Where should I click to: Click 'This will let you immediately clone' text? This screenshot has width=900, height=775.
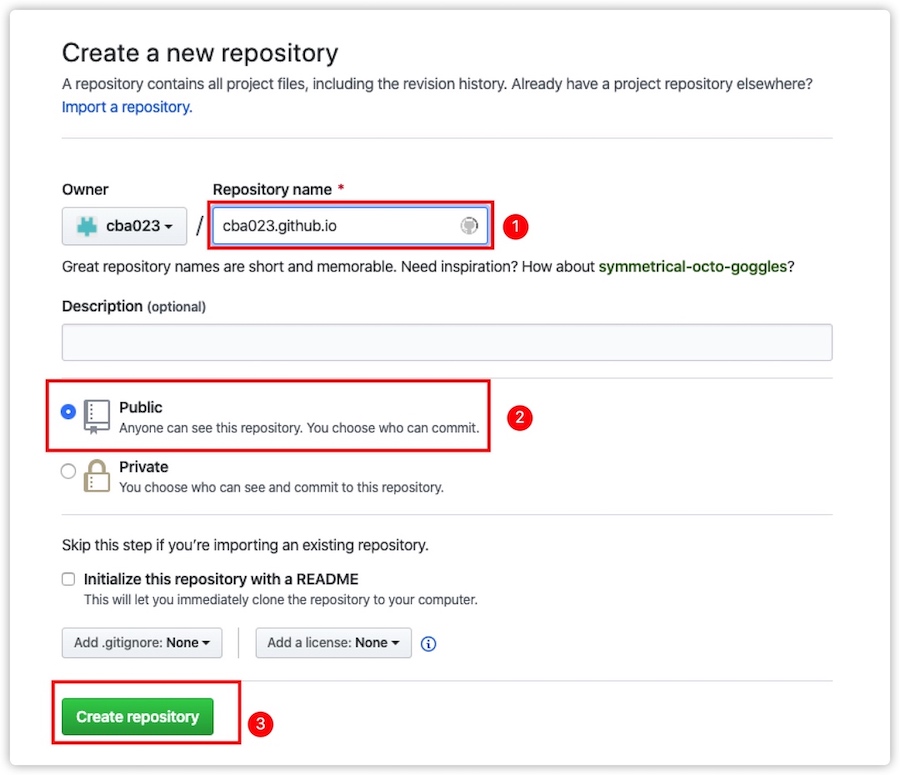(x=281, y=599)
